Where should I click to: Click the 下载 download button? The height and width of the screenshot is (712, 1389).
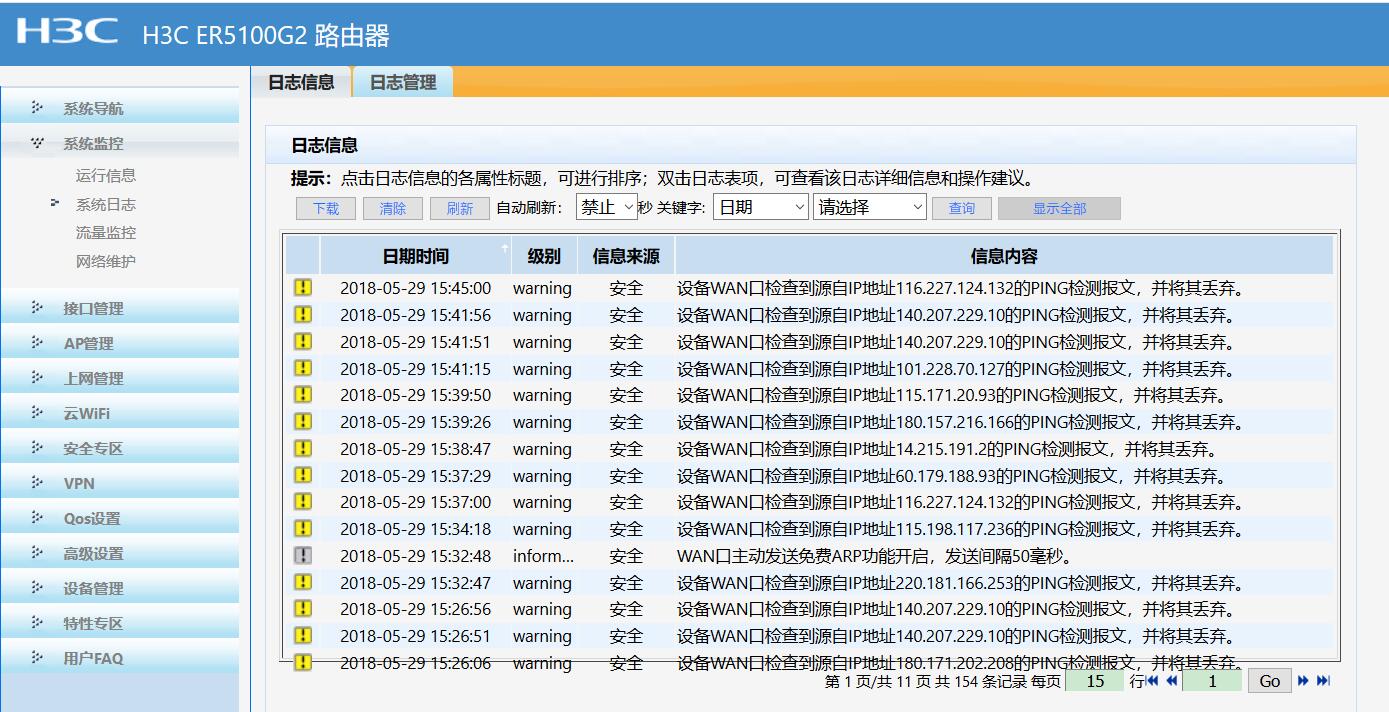tap(326, 208)
